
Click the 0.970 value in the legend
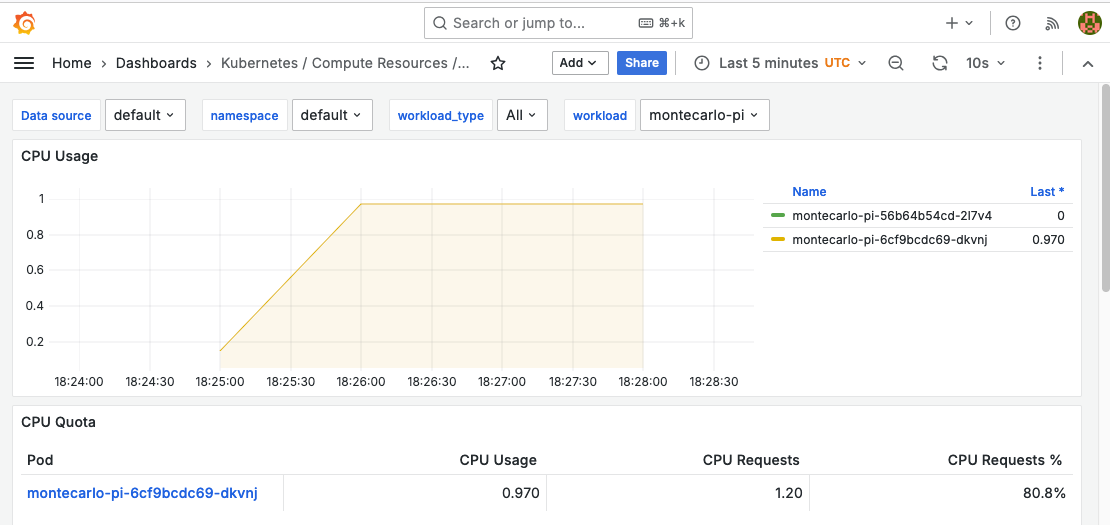pos(1048,240)
